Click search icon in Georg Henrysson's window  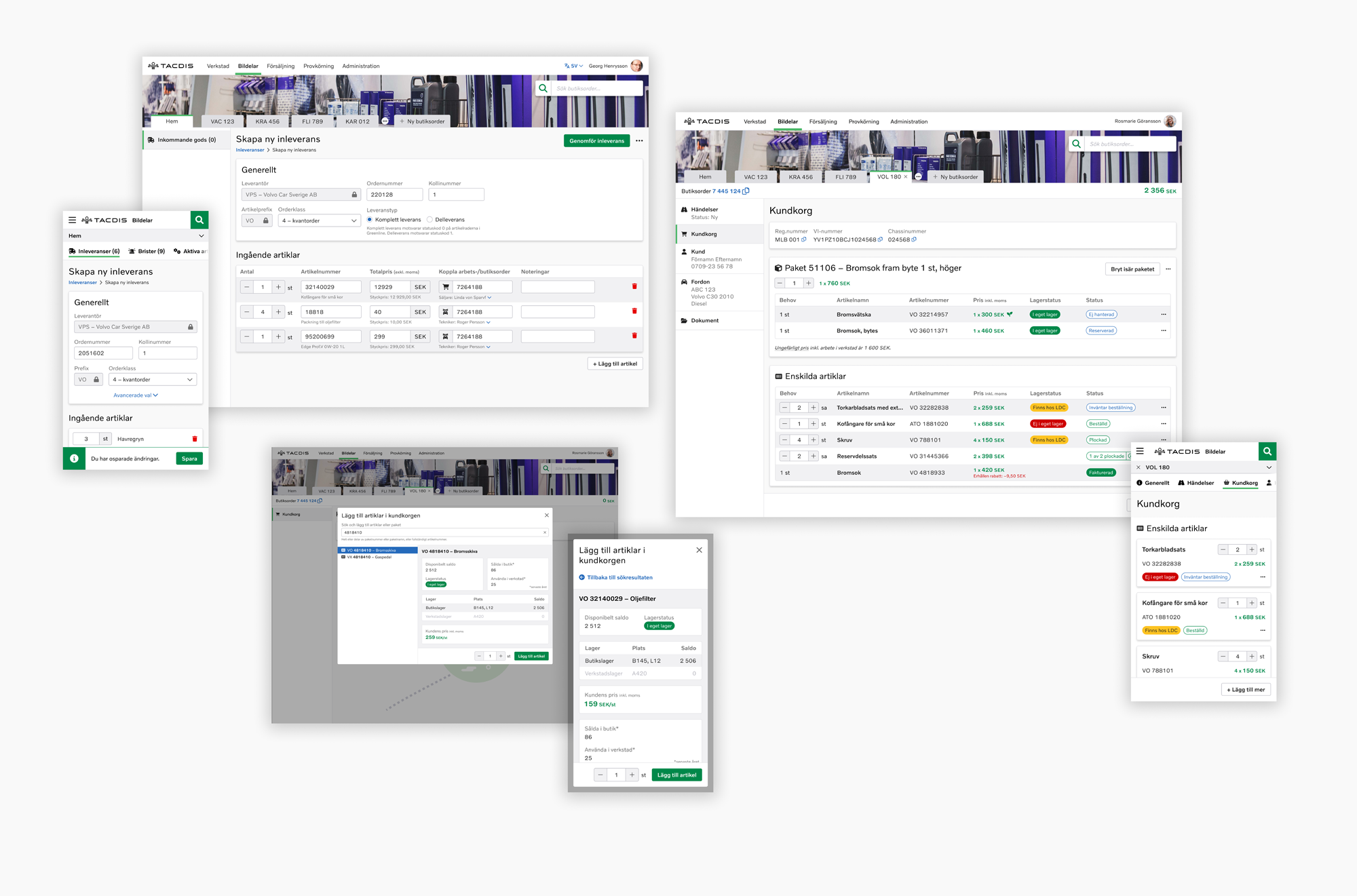coord(543,88)
